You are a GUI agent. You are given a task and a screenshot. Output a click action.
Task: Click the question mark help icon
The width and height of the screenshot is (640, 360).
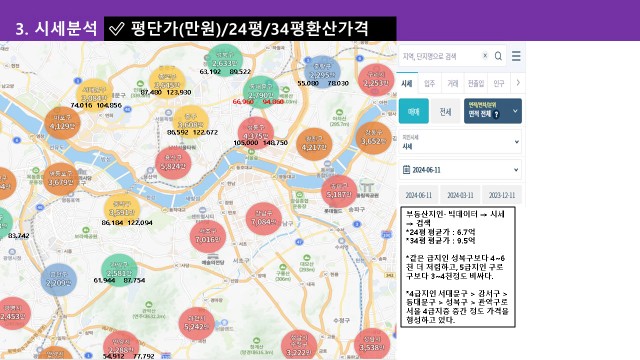click(496, 115)
